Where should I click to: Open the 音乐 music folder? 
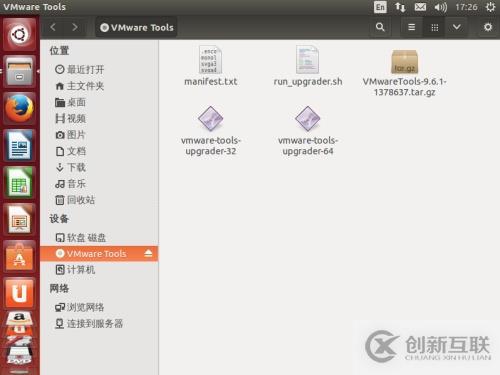99,184
